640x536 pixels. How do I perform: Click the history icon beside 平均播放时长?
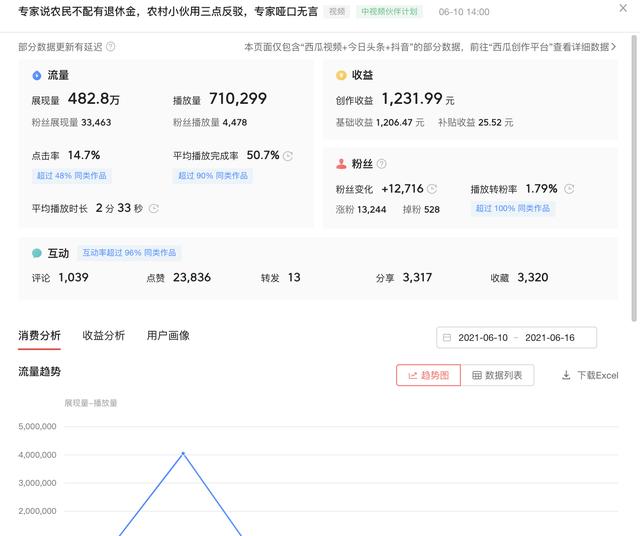point(154,209)
